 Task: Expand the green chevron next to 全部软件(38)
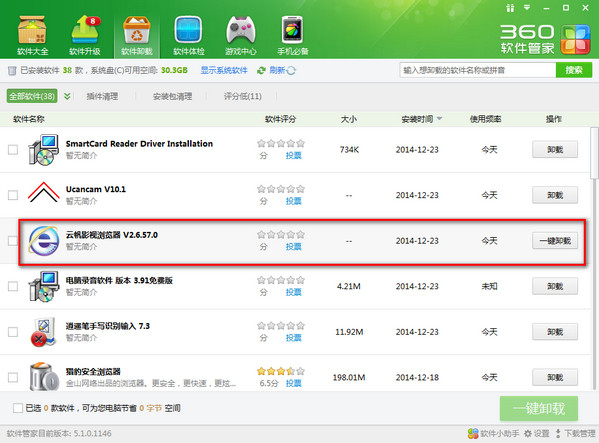pyautogui.click(x=67, y=96)
